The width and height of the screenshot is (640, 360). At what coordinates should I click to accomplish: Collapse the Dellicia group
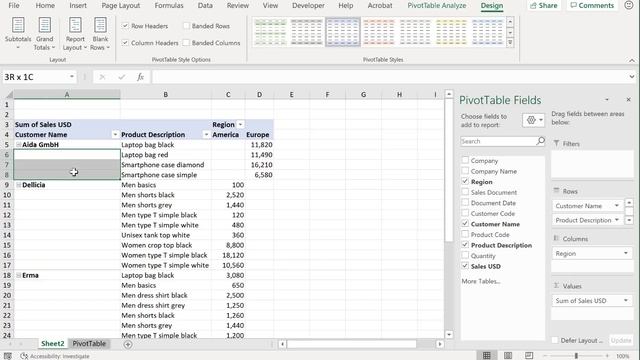[18, 185]
